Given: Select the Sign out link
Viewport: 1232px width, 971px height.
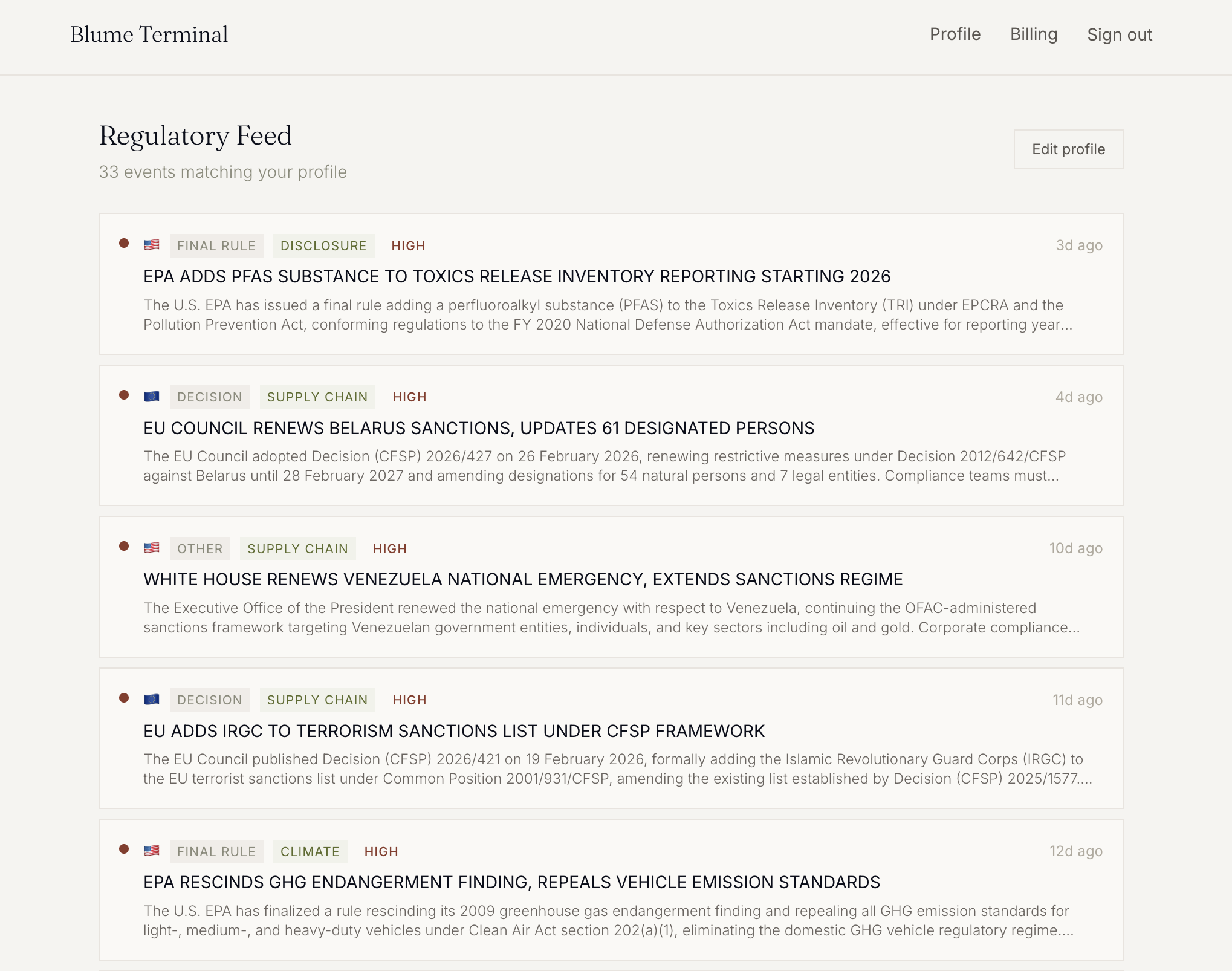Looking at the screenshot, I should coord(1120,34).
